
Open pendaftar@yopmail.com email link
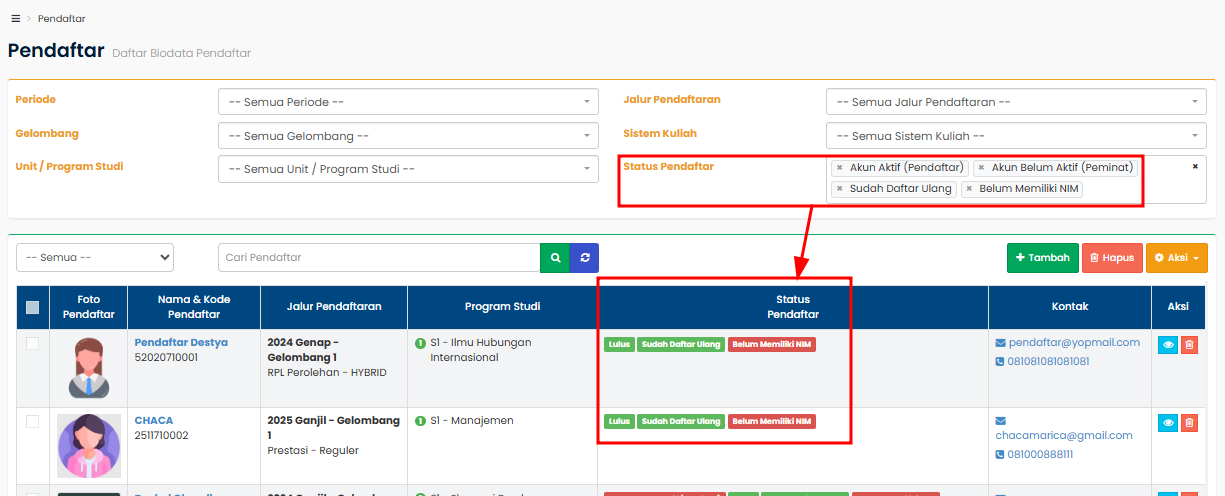[1074, 342]
